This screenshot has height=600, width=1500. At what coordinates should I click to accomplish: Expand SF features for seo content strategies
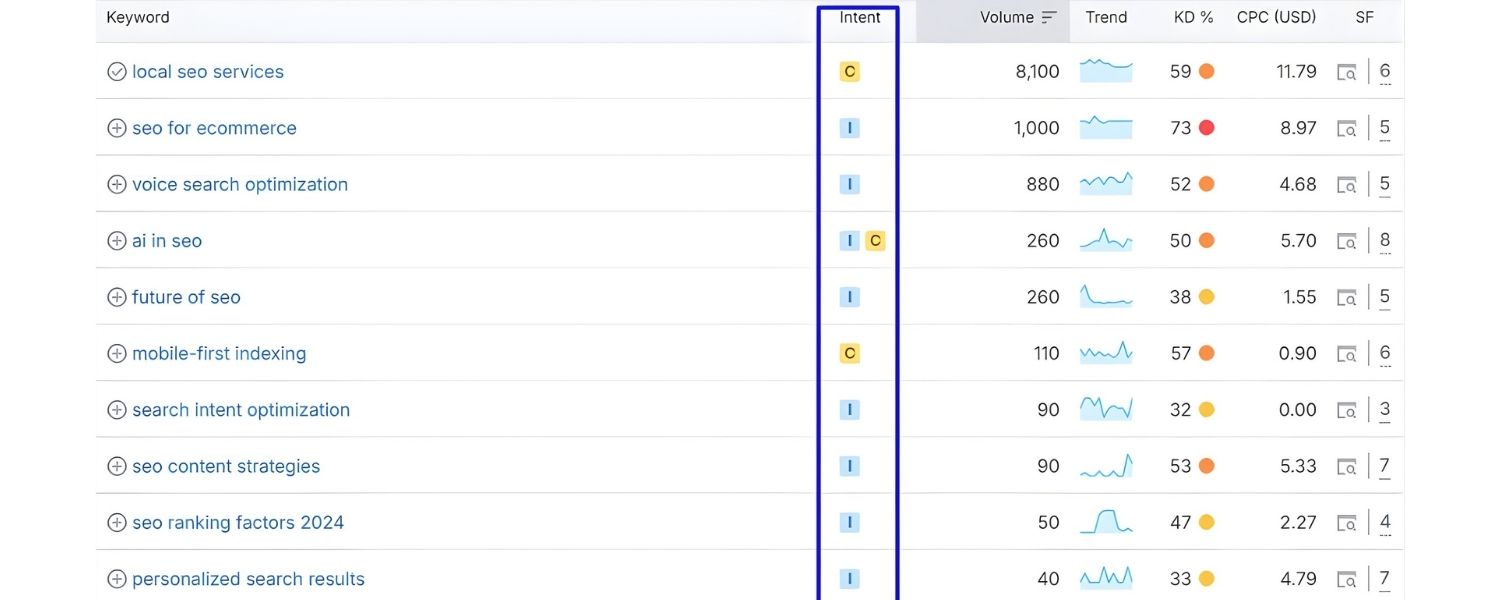click(x=1384, y=466)
